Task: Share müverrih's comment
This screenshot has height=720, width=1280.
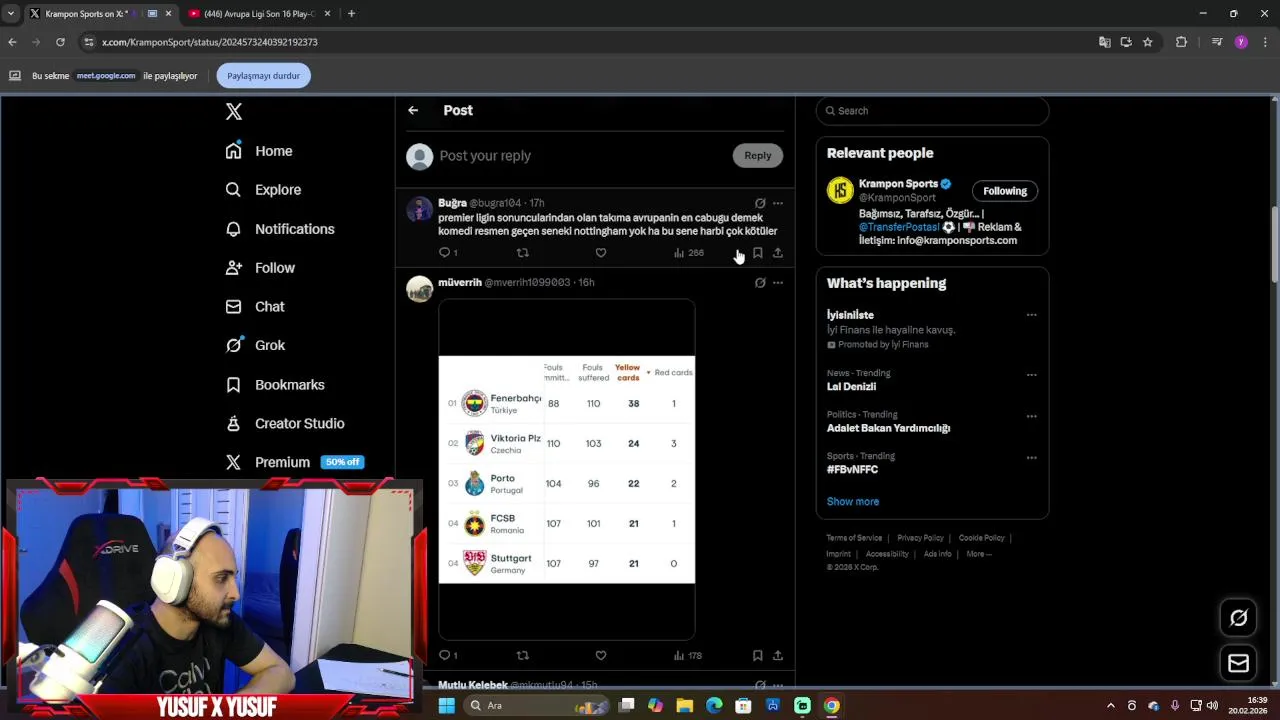Action: (777, 656)
